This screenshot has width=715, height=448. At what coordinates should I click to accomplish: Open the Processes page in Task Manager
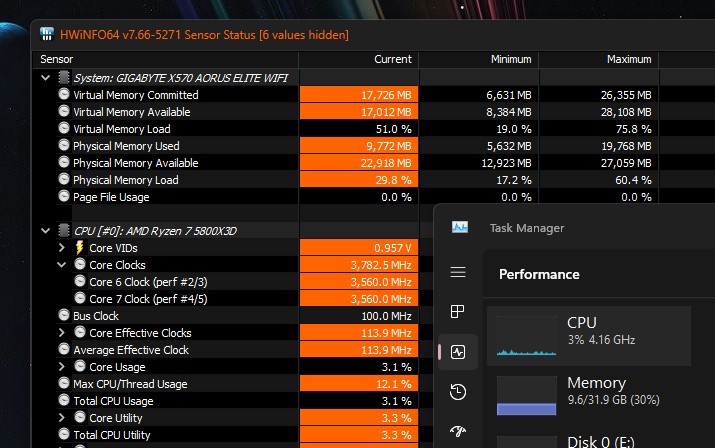[x=457, y=312]
